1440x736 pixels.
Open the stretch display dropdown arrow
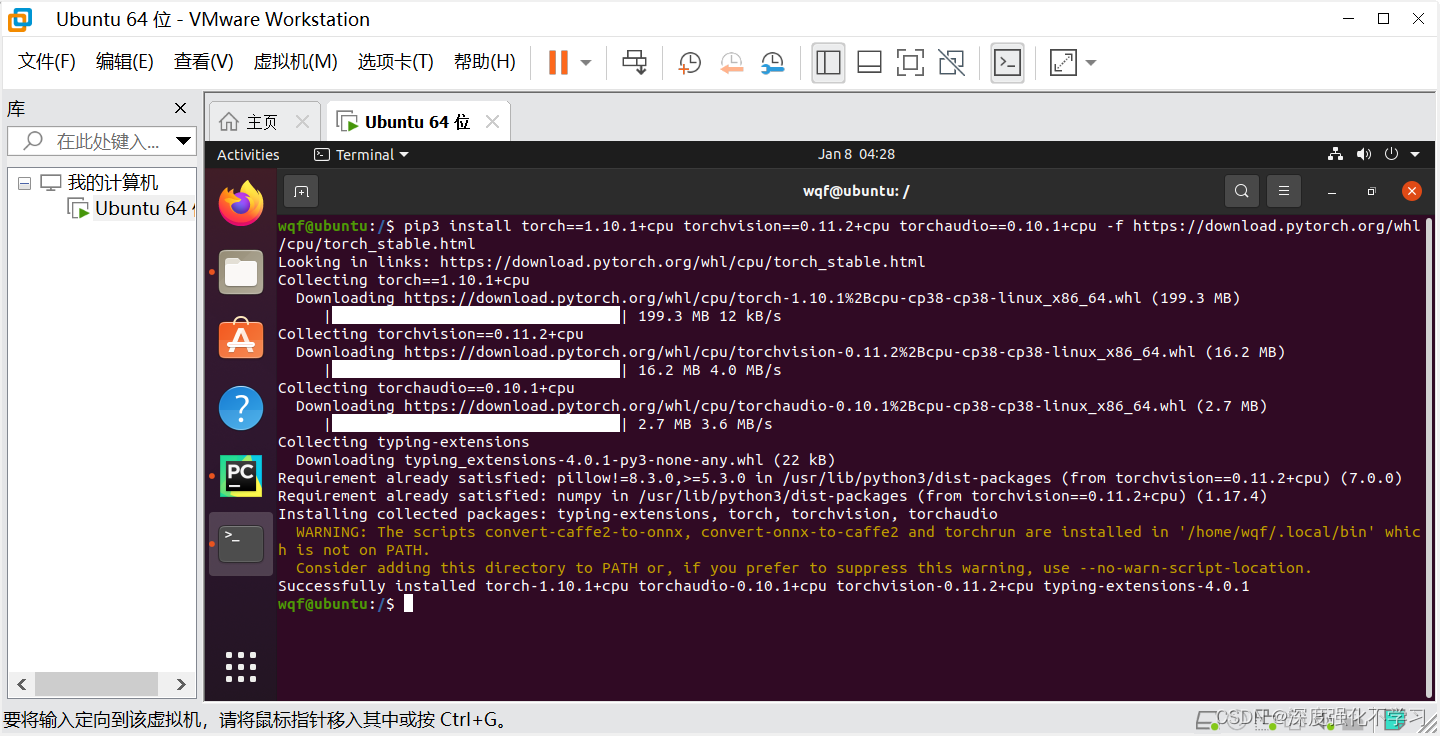[x=1091, y=63]
